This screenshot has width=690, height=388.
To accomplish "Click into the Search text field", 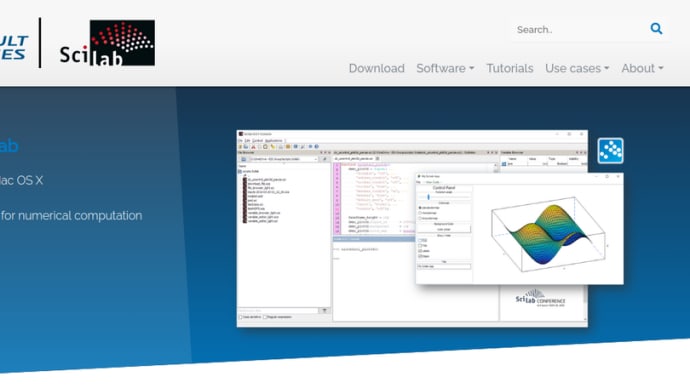I will (579, 29).
